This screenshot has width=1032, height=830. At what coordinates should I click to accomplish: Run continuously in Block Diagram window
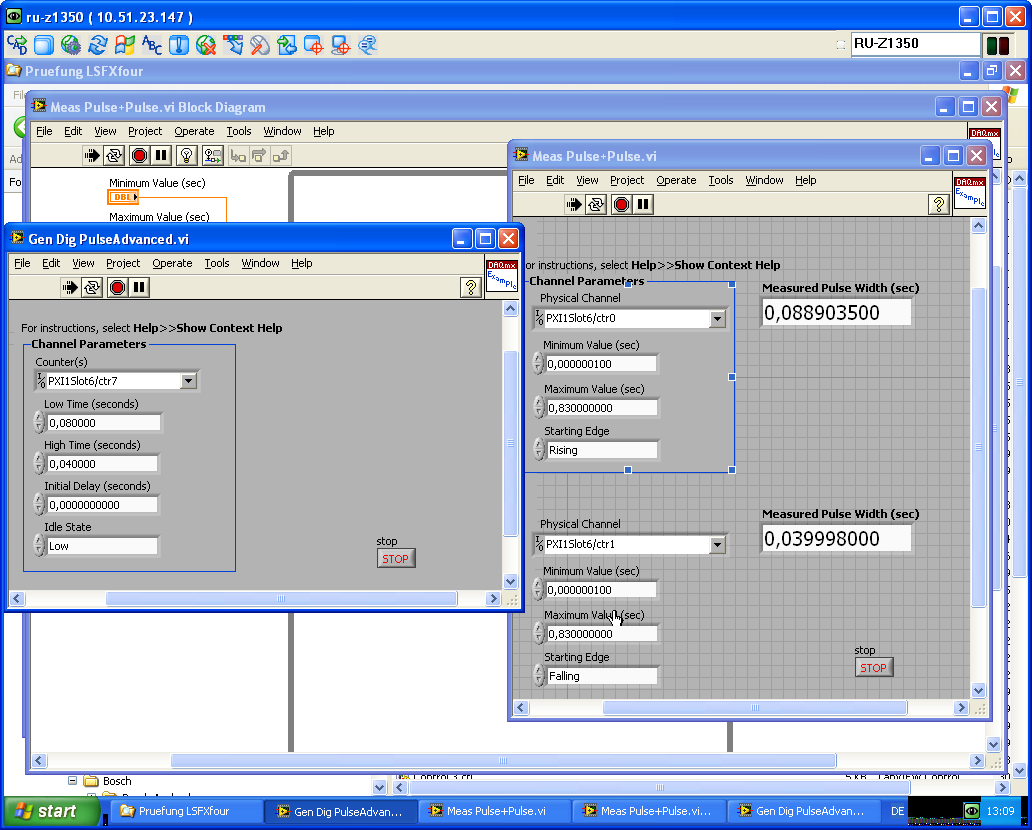[114, 155]
